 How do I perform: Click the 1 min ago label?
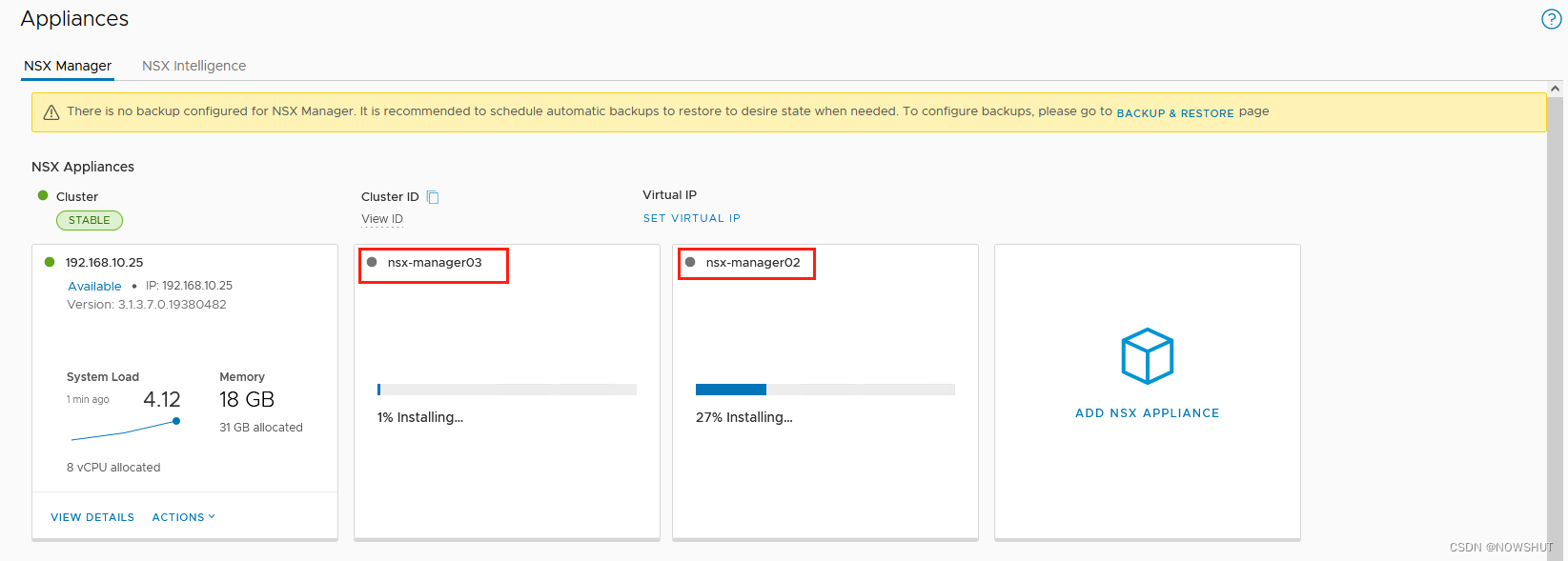(88, 400)
